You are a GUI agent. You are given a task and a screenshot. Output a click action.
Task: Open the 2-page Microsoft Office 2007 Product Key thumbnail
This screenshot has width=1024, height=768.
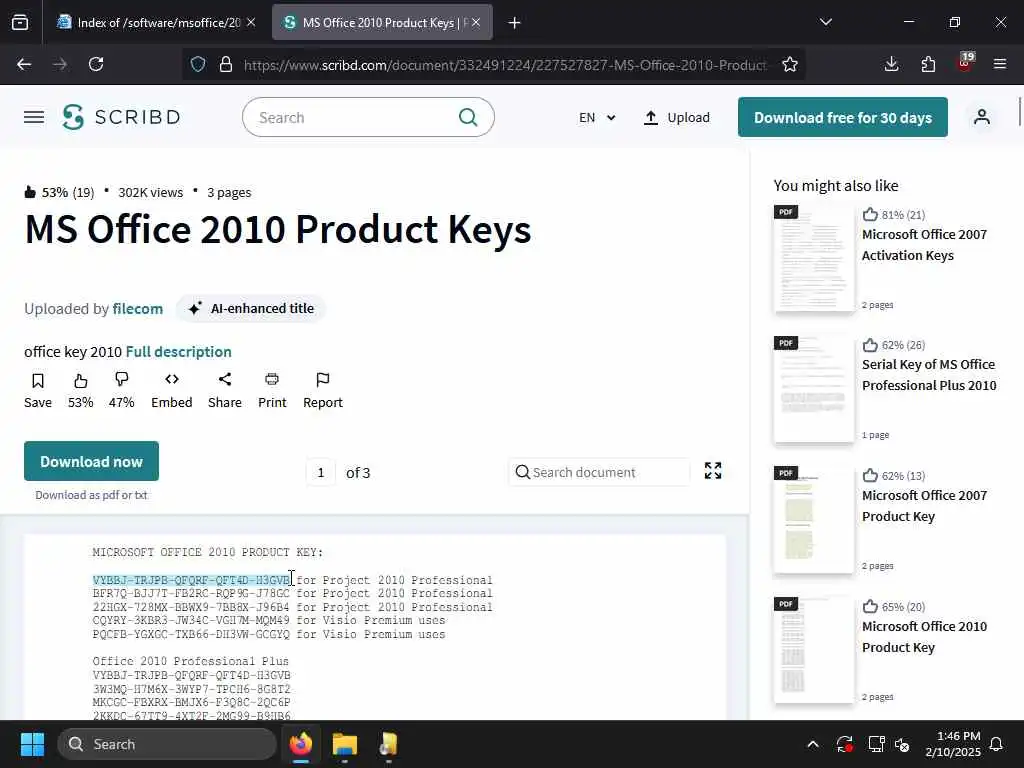click(814, 520)
